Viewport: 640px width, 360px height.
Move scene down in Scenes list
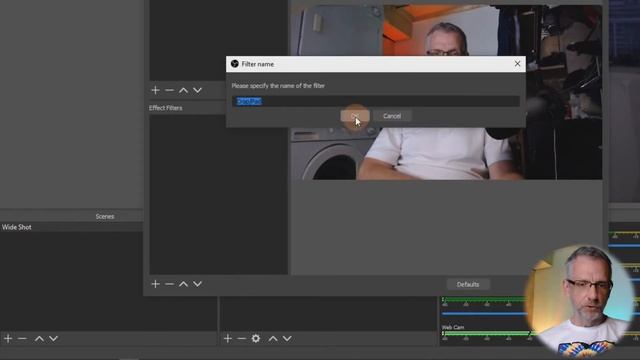coord(53,338)
